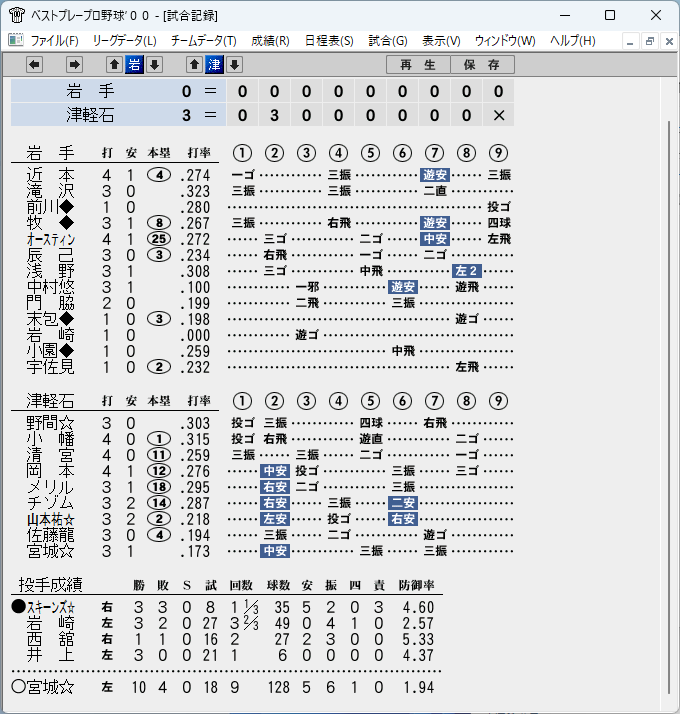This screenshot has height=714, width=680.
Task: Open the 日程表(S) menu
Action: tap(329, 41)
